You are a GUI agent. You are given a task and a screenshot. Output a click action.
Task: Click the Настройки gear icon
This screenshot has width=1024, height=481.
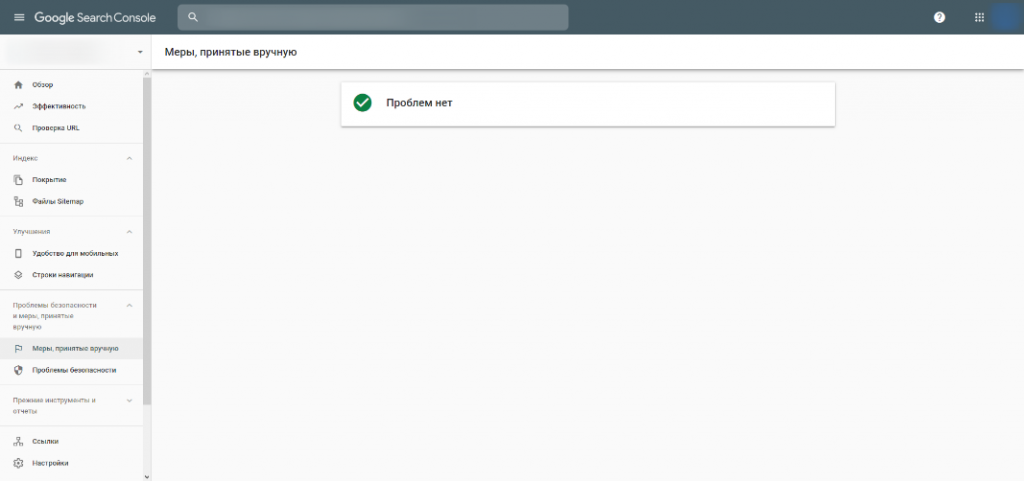[x=18, y=463]
